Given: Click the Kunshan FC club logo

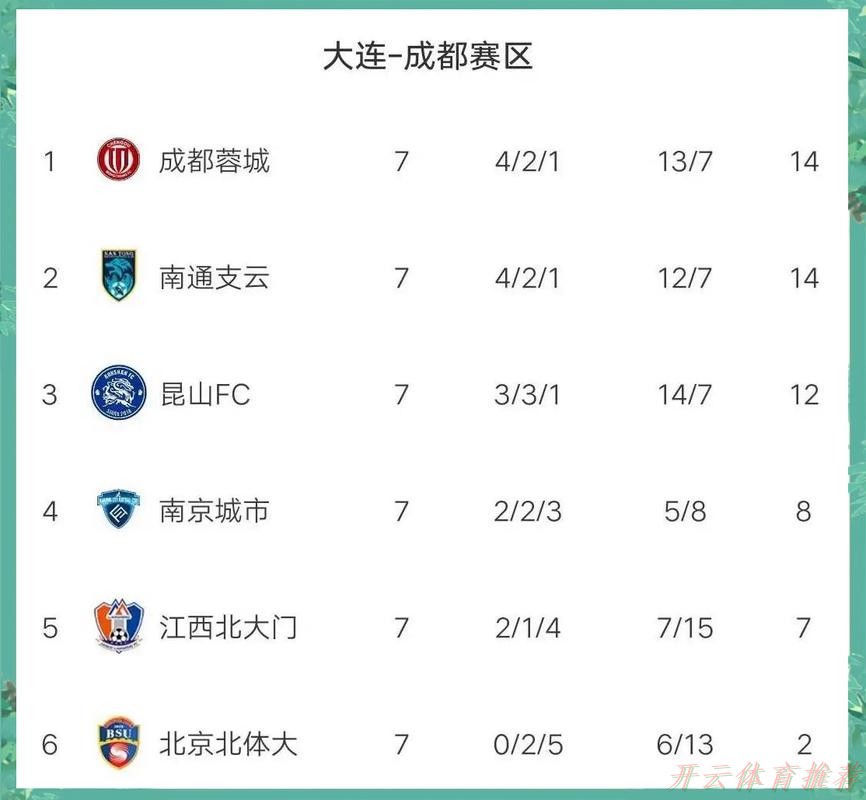Looking at the screenshot, I should (x=119, y=394).
